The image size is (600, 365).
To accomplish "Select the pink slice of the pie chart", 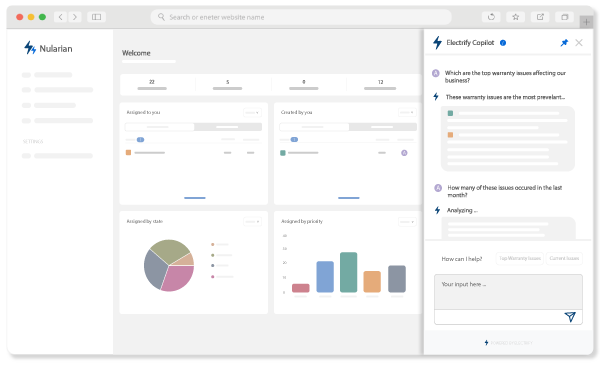I will pyautogui.click(x=178, y=279).
